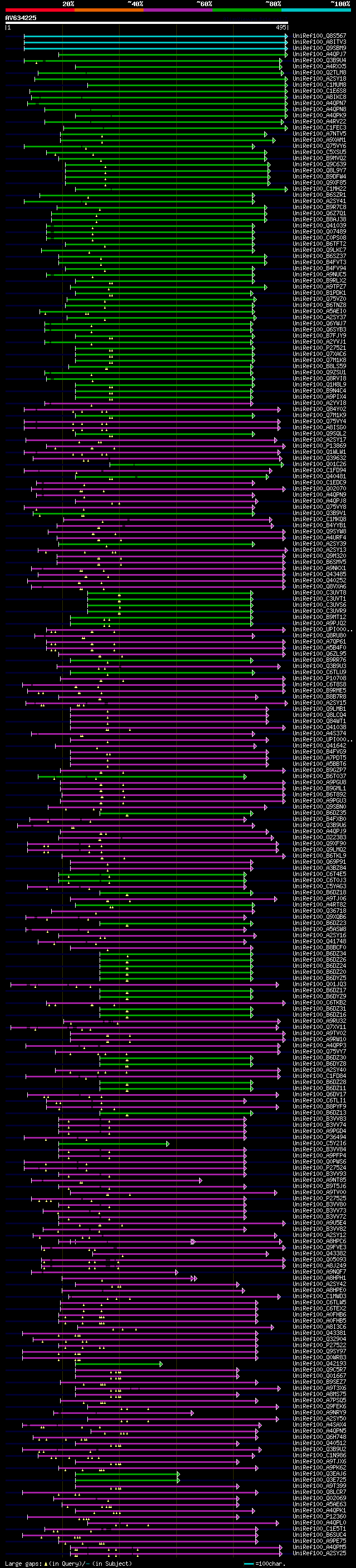This screenshot has width=356, height=1568.
Task: Open the UniRef100_B9GZP7 hit label
Action: pyautogui.click(x=319, y=770)
